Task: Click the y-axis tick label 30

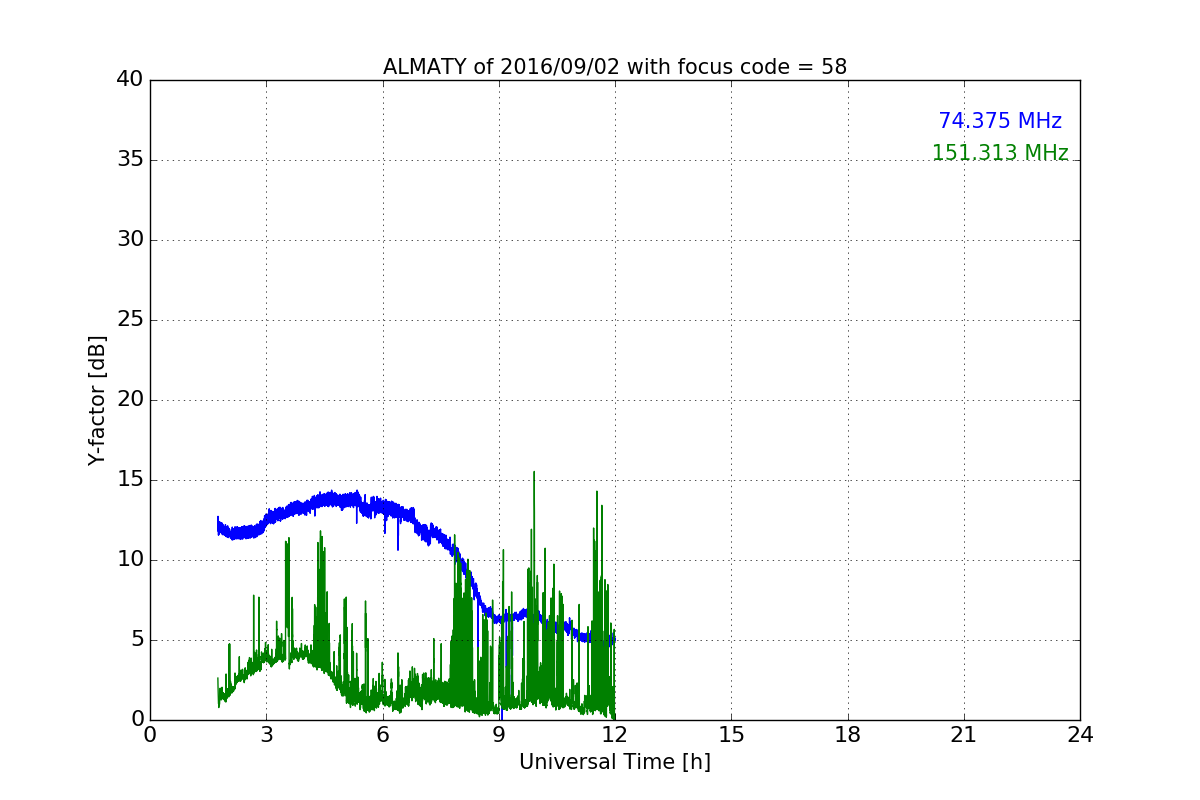Action: pyautogui.click(x=129, y=240)
